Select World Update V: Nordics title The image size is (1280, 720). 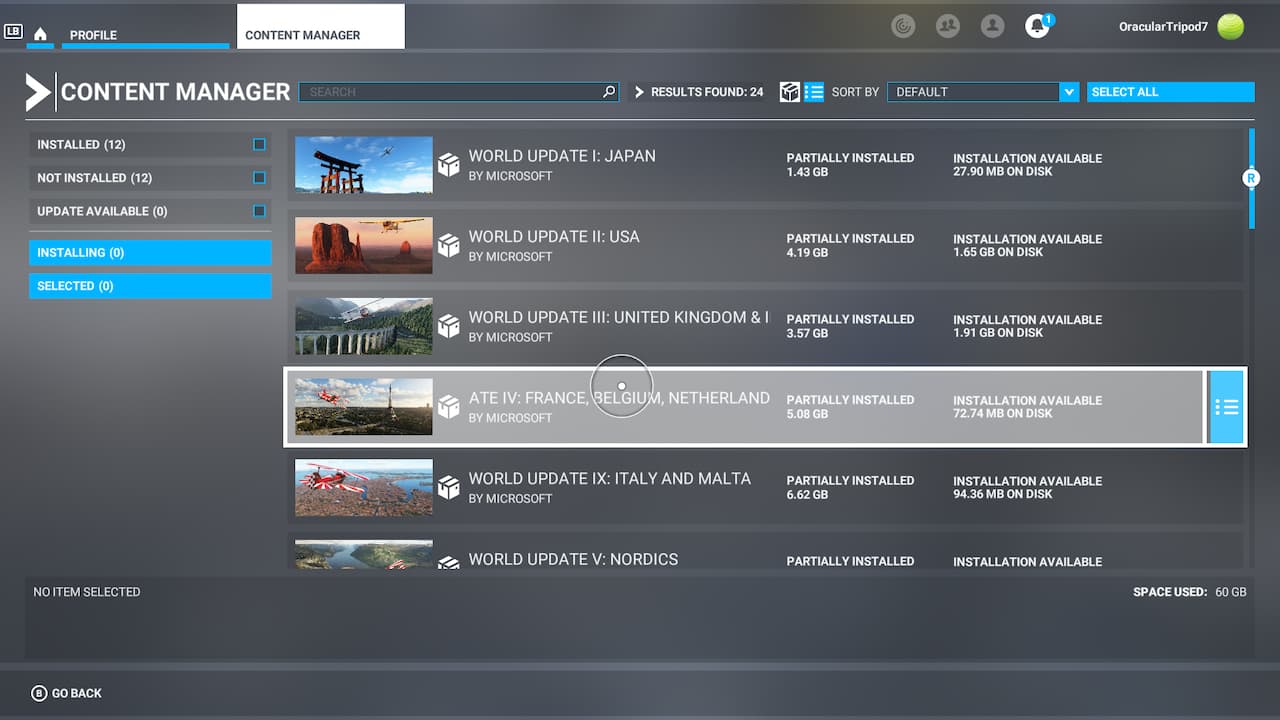[x=573, y=559]
